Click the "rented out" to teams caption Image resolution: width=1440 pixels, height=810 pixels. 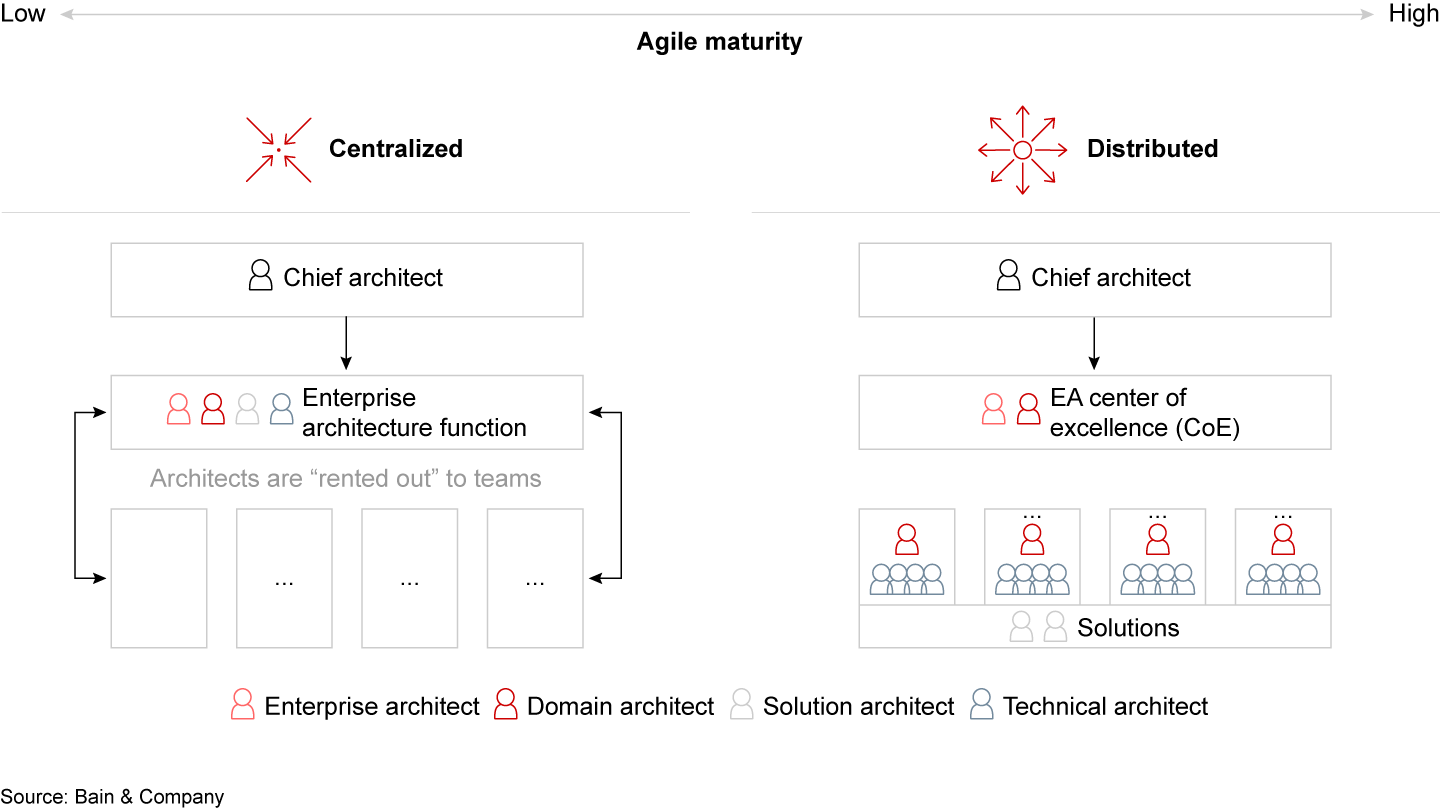coord(345,479)
